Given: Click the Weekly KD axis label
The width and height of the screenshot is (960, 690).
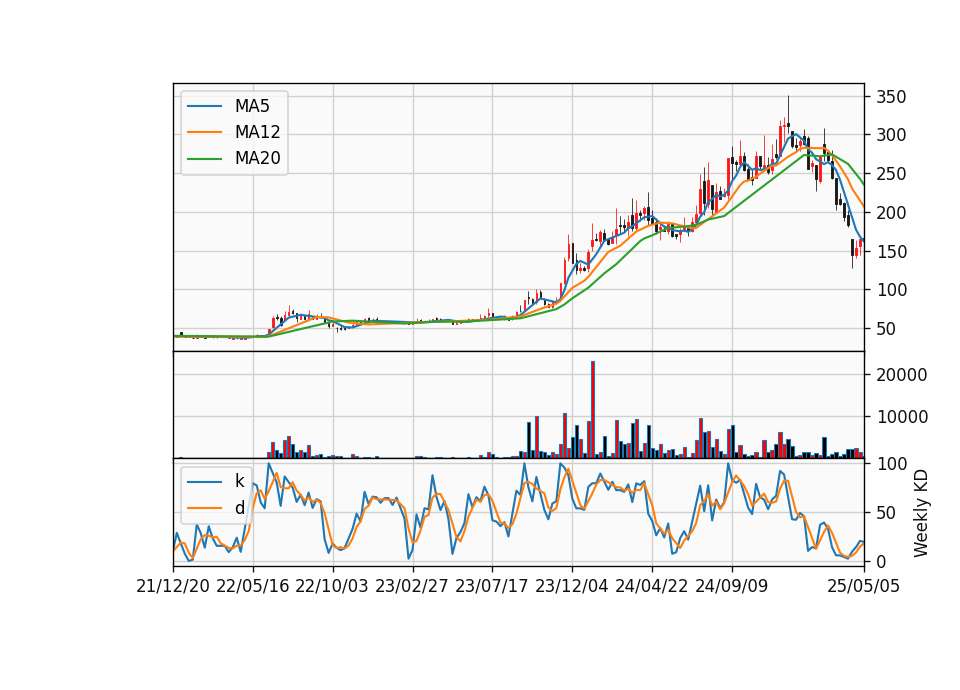Looking at the screenshot, I should click(x=920, y=513).
